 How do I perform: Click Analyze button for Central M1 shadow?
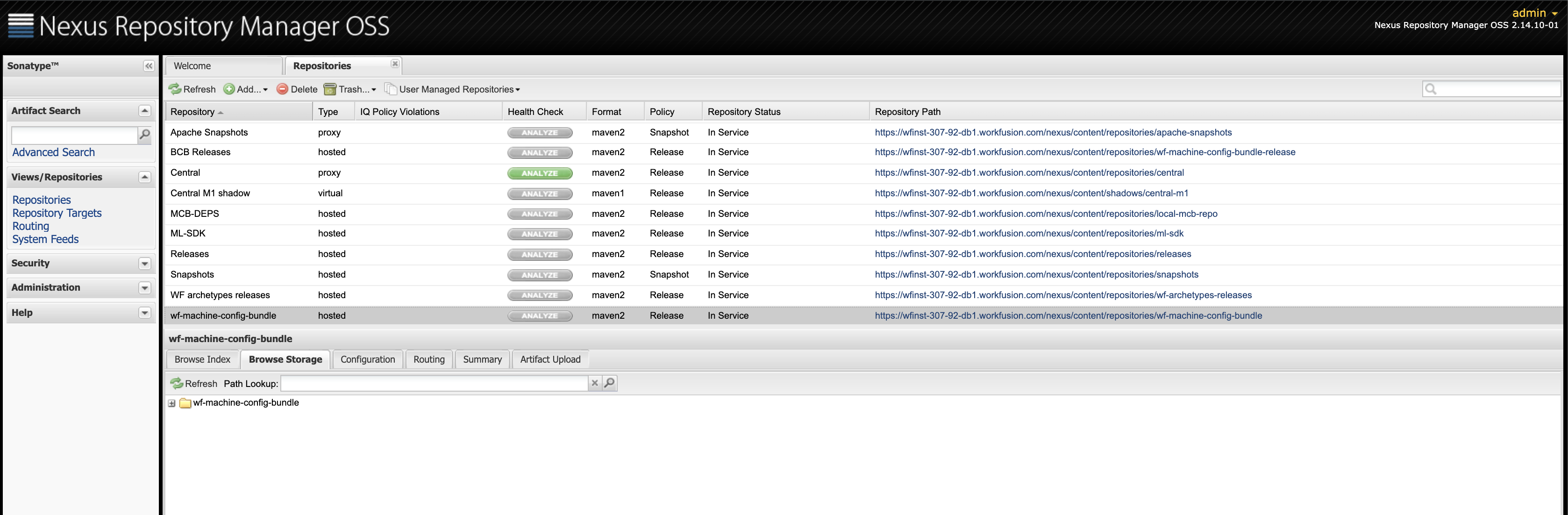coord(540,194)
